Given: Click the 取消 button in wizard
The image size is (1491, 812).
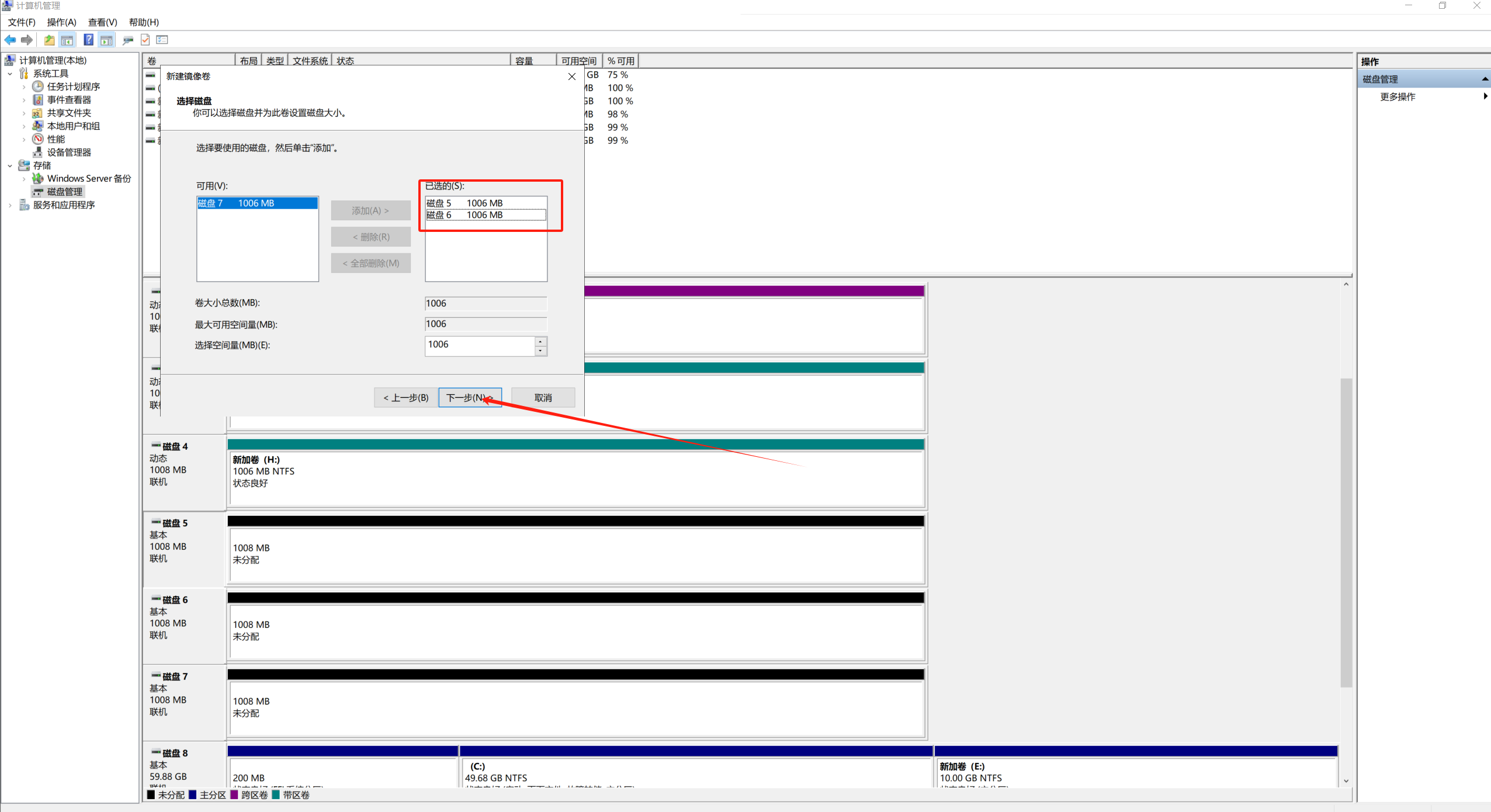Looking at the screenshot, I should coord(543,398).
